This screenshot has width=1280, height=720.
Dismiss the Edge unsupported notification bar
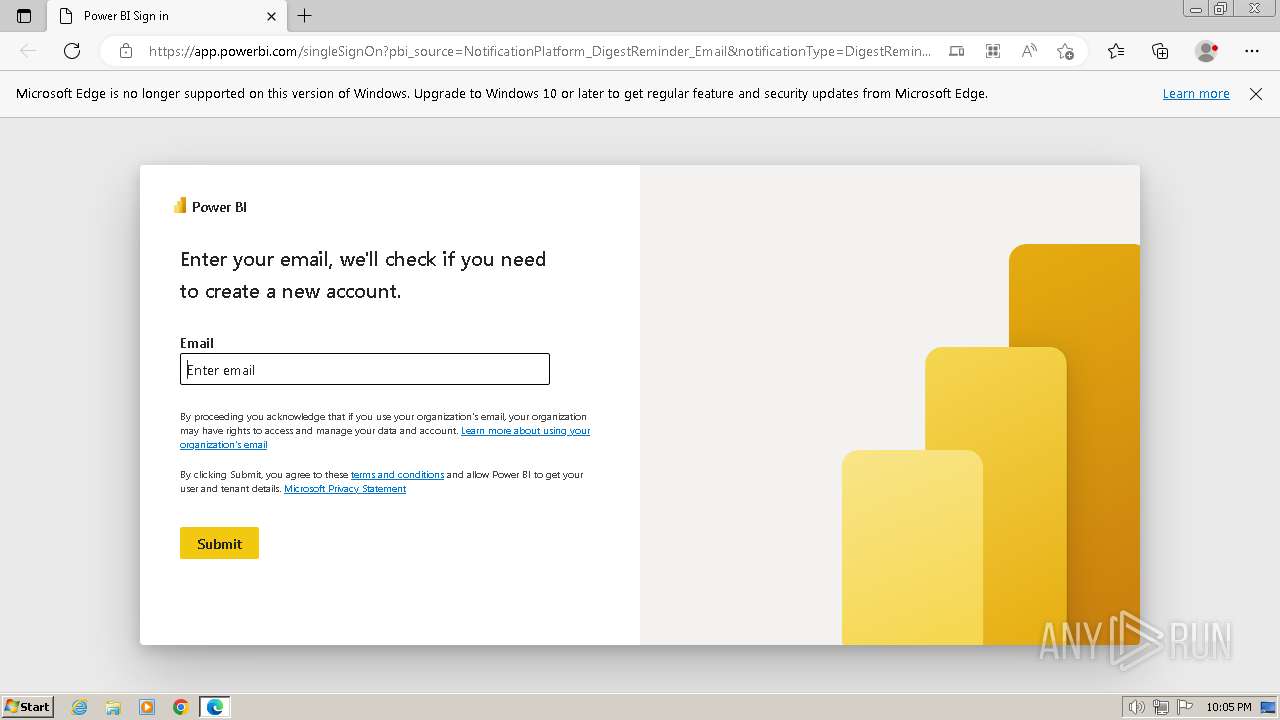point(1256,94)
